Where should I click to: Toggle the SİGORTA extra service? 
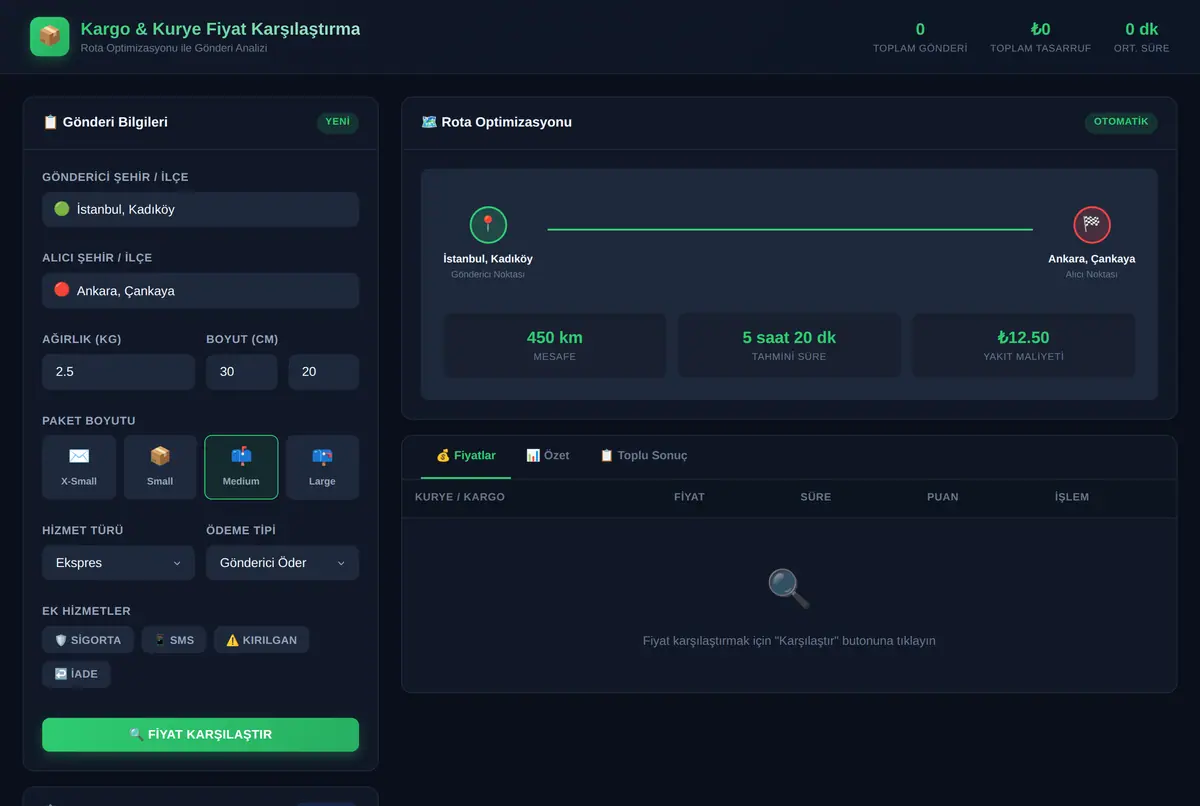88,640
